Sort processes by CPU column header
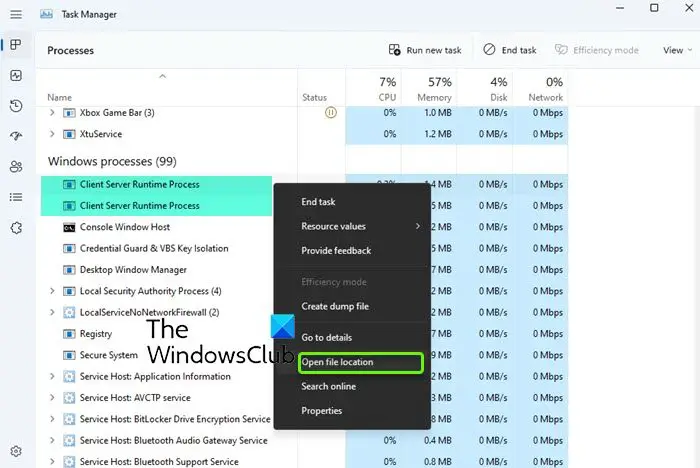The height and width of the screenshot is (468, 700). pos(373,88)
